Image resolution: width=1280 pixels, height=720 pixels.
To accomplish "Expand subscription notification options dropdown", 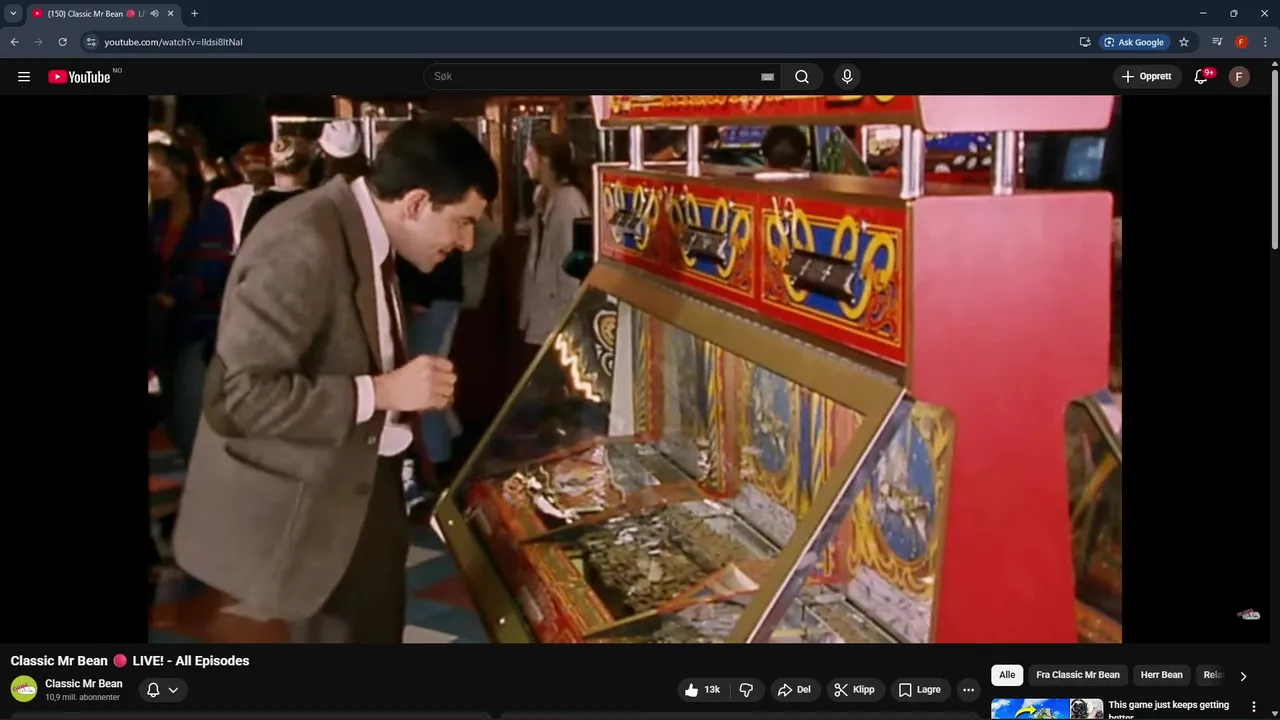I will (x=163, y=690).
